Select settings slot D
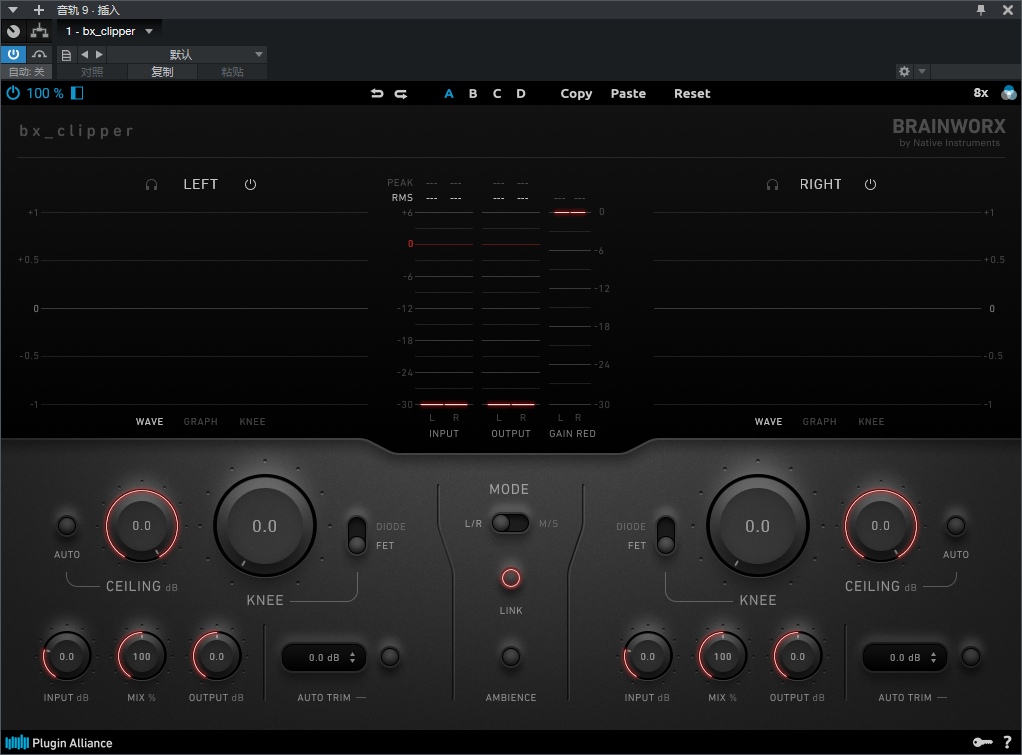1022x755 pixels. [x=521, y=94]
